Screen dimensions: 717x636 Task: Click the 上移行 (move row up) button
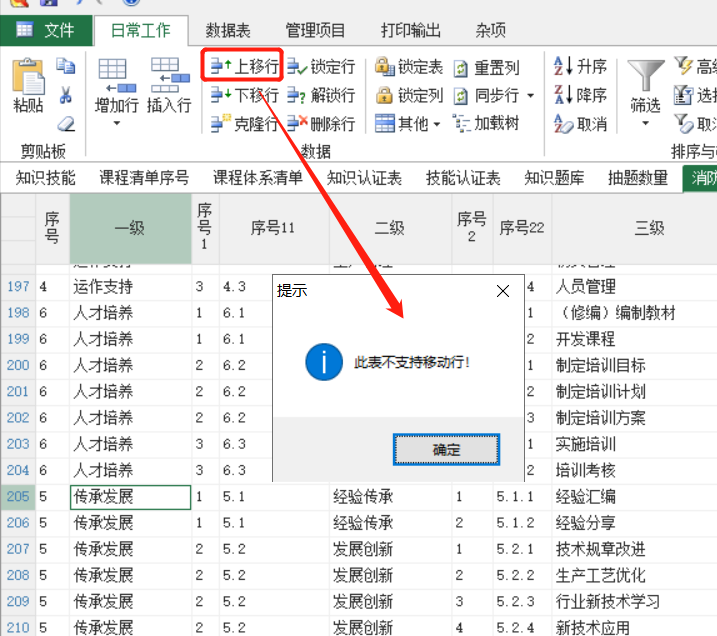[x=244, y=67]
